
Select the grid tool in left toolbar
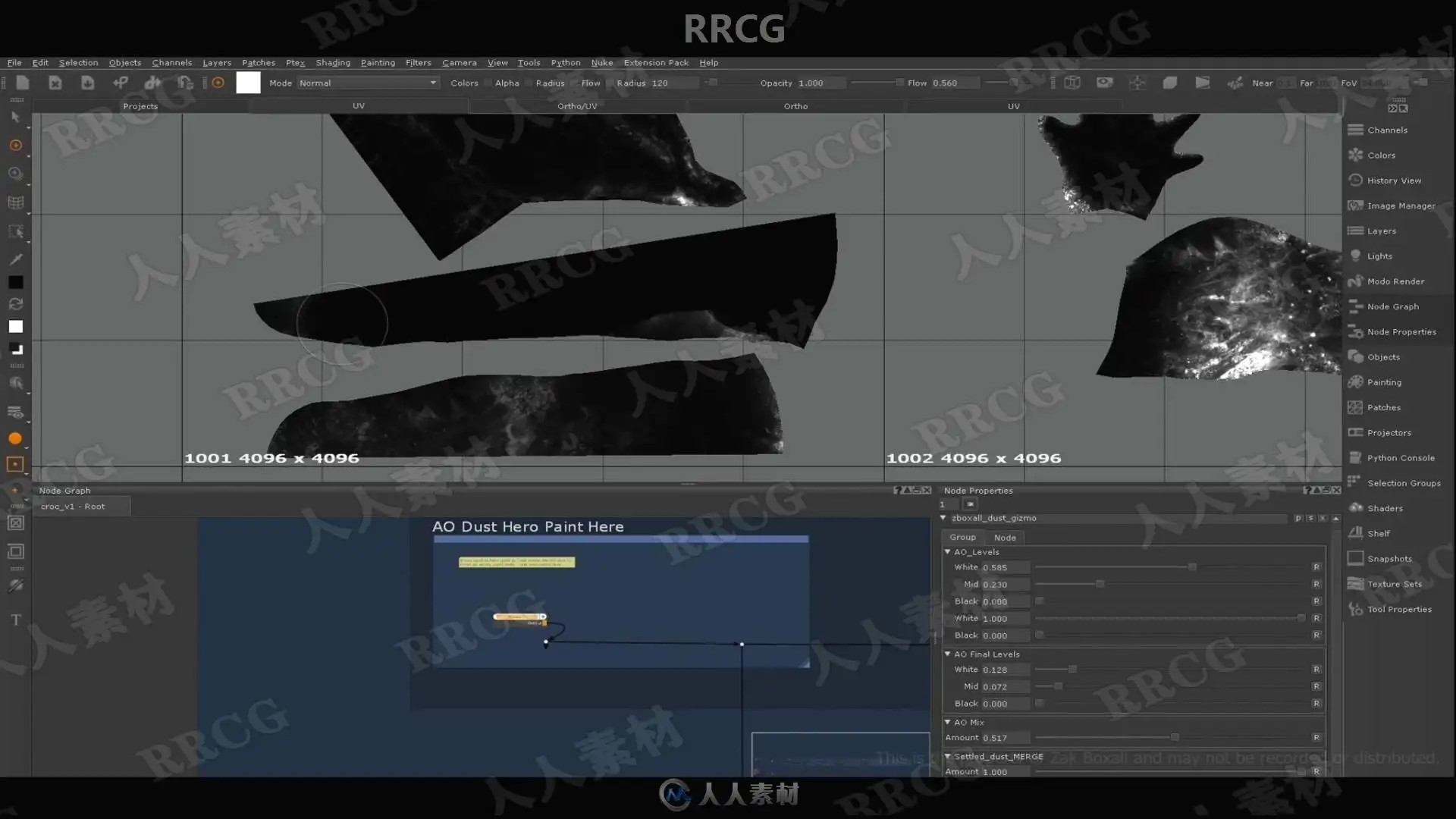tap(15, 202)
